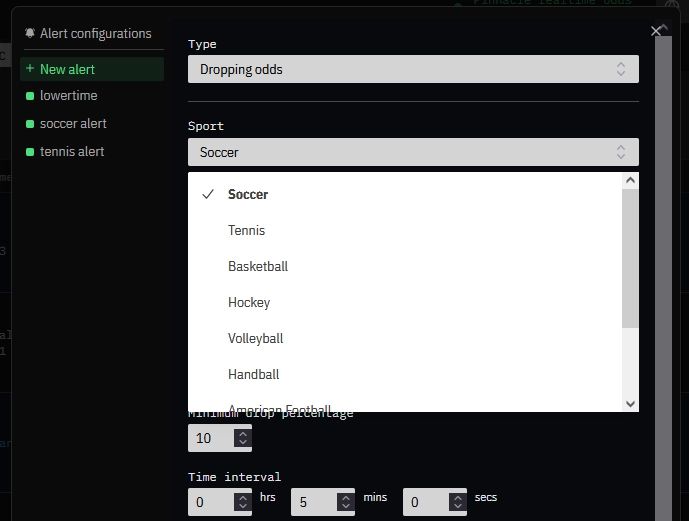Click the mins field stepper arrows

tap(346, 502)
